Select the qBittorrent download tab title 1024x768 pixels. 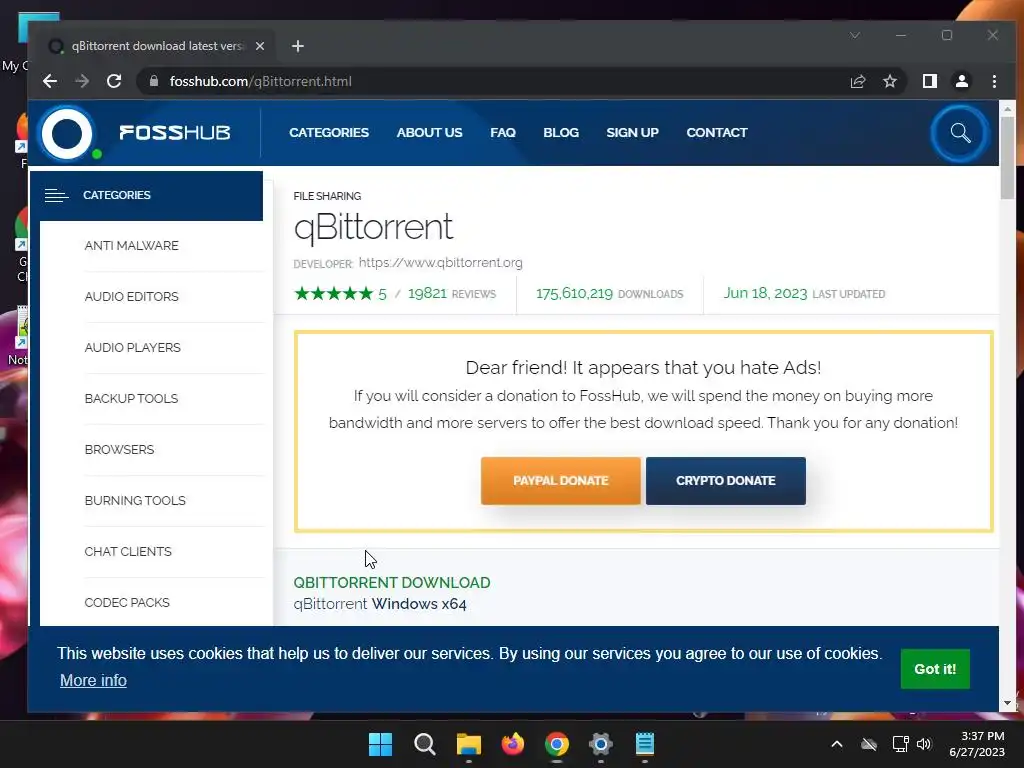(x=157, y=46)
